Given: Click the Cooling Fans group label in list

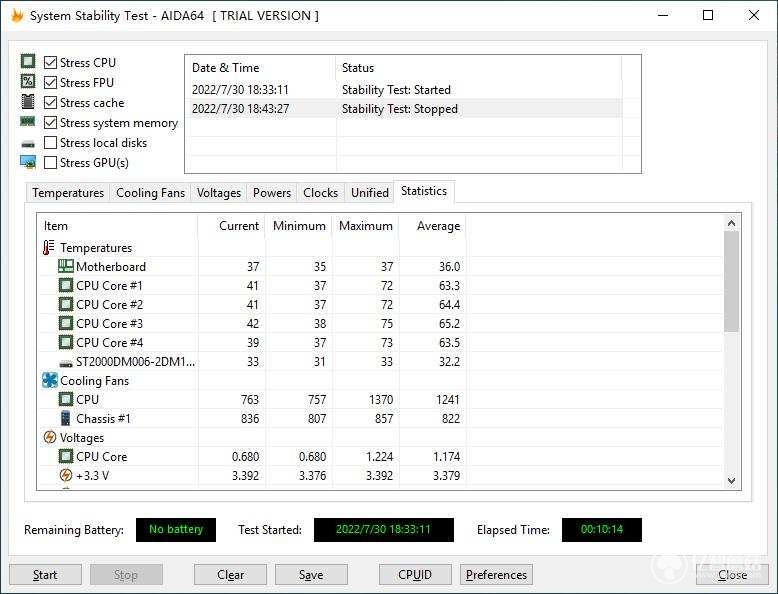Looking at the screenshot, I should pos(95,381).
